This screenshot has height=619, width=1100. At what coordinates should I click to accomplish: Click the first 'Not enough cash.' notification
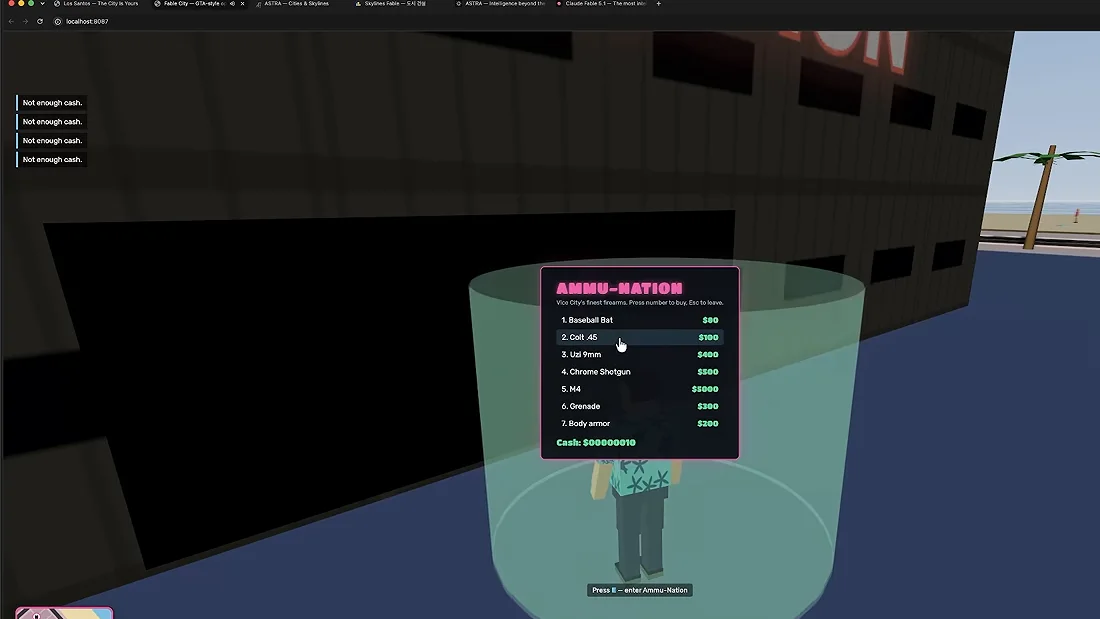point(52,102)
